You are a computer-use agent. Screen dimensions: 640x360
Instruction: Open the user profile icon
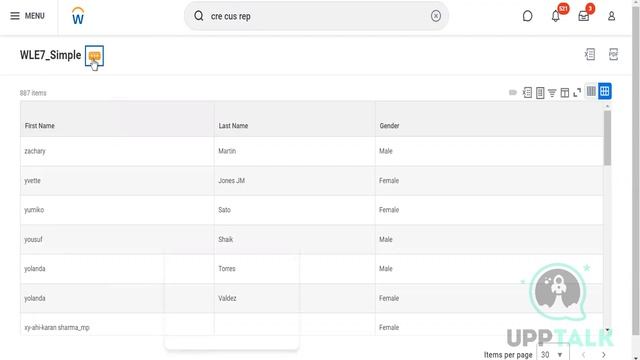(611, 16)
